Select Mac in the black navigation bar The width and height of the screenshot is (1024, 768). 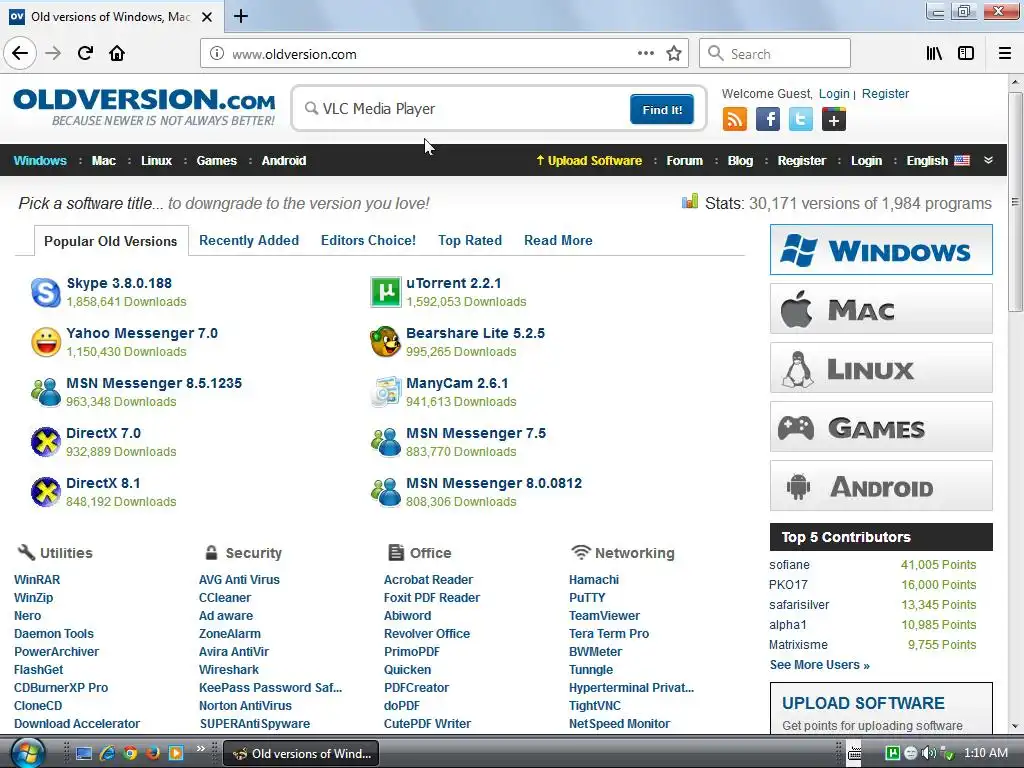click(104, 161)
